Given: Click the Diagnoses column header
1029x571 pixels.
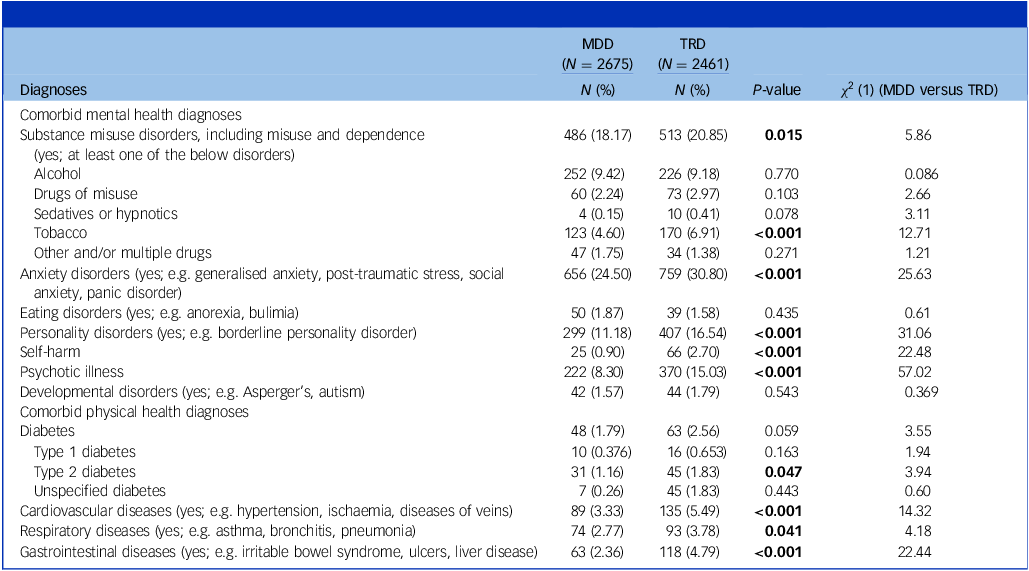Looking at the screenshot, I should [53, 90].
